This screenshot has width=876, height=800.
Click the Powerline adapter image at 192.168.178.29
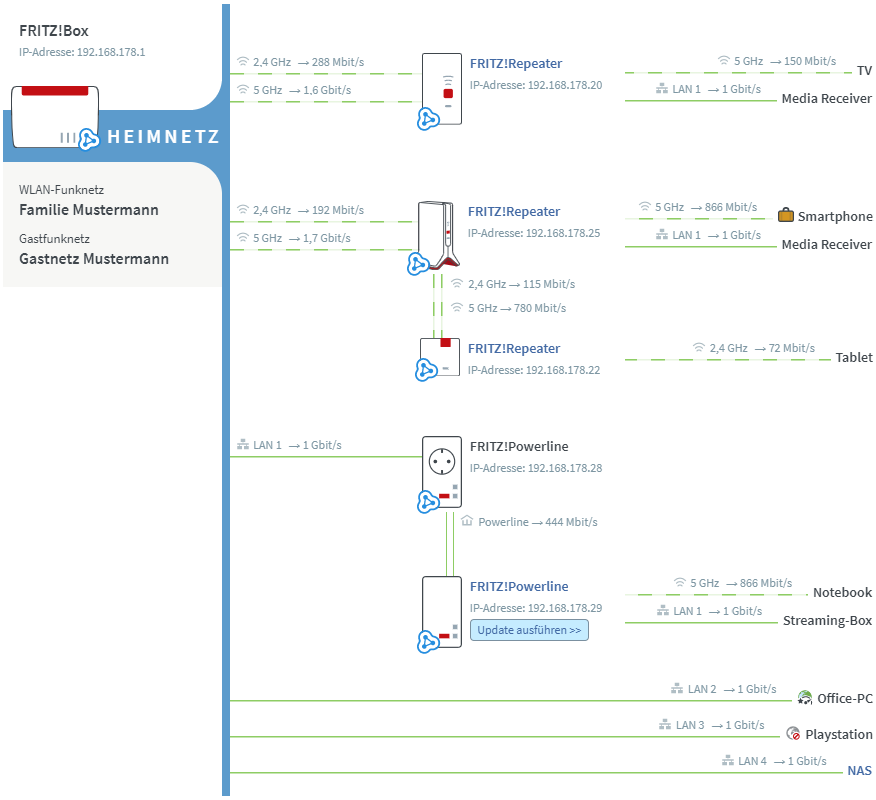pyautogui.click(x=441, y=612)
